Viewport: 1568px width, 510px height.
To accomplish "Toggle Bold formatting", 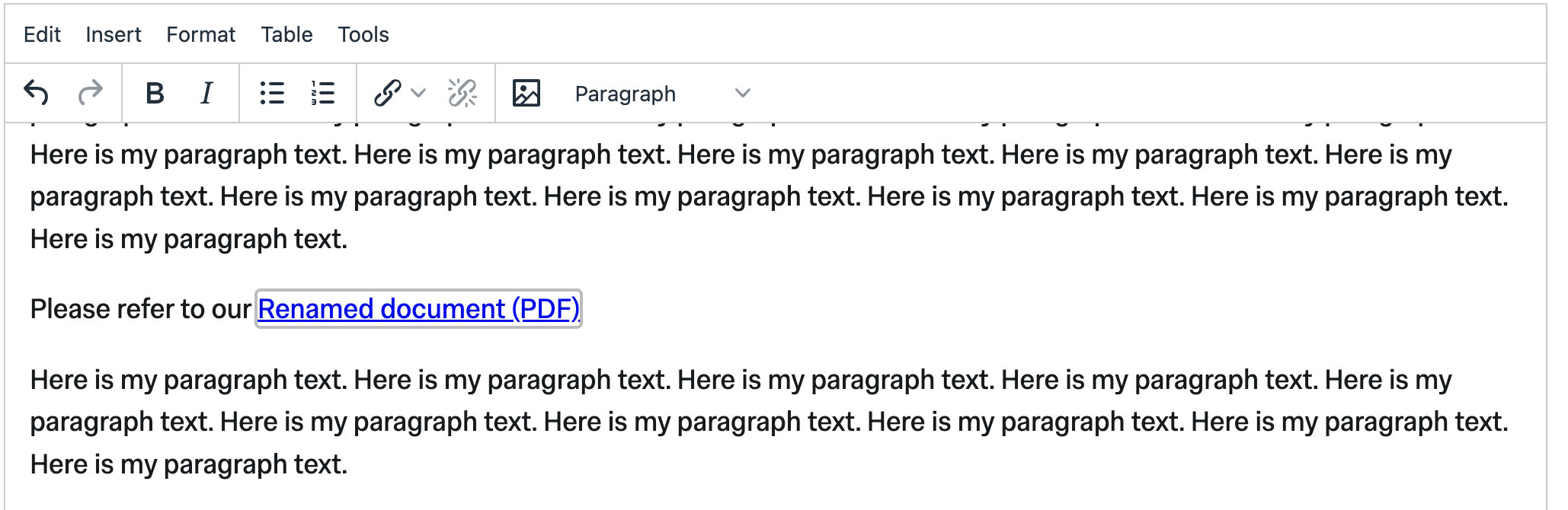I will (155, 93).
